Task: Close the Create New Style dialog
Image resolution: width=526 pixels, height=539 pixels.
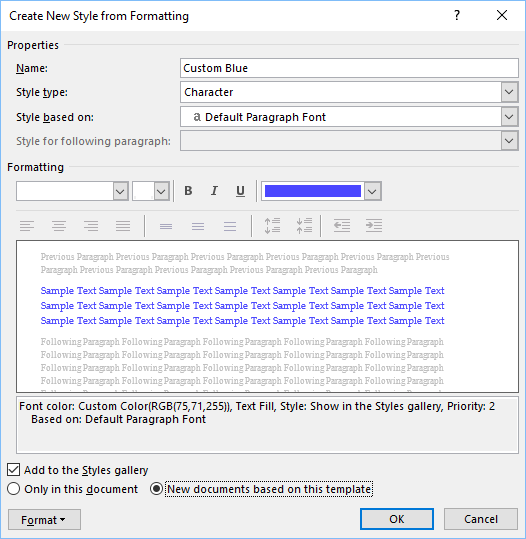Action: 502,15
